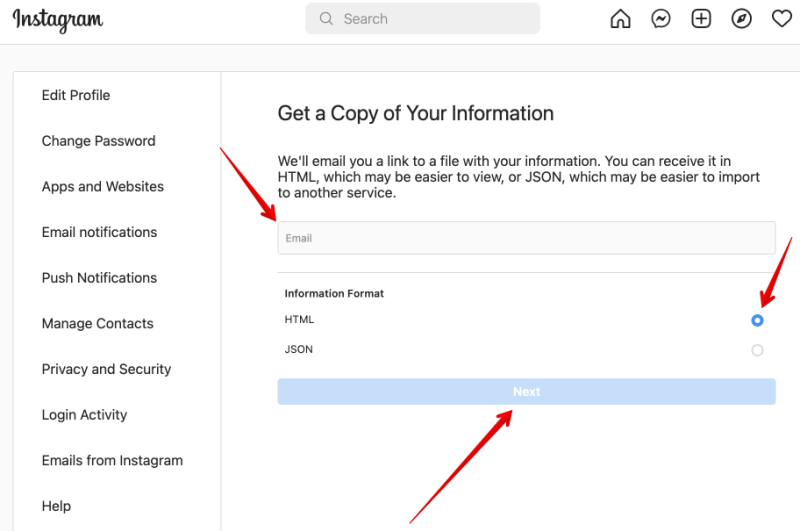
Task: Open the Explore compass icon
Action: point(741,19)
